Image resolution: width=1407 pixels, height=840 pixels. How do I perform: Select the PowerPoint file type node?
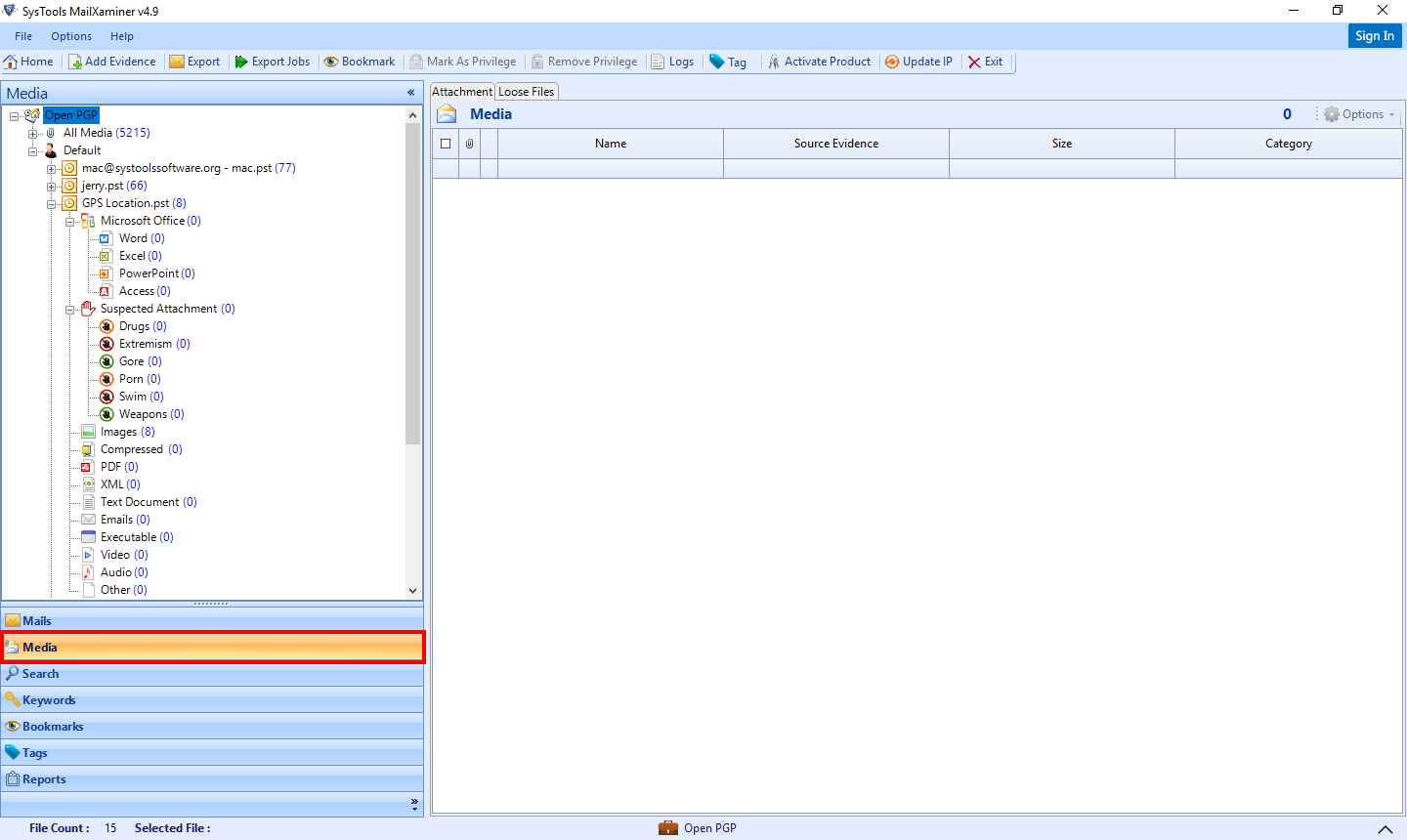pyautogui.click(x=156, y=273)
